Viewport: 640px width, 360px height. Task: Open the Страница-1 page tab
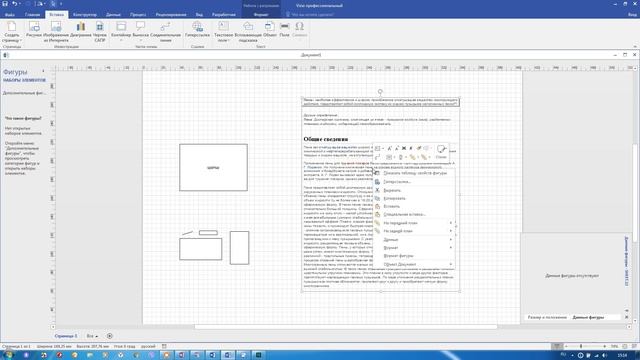click(66, 336)
